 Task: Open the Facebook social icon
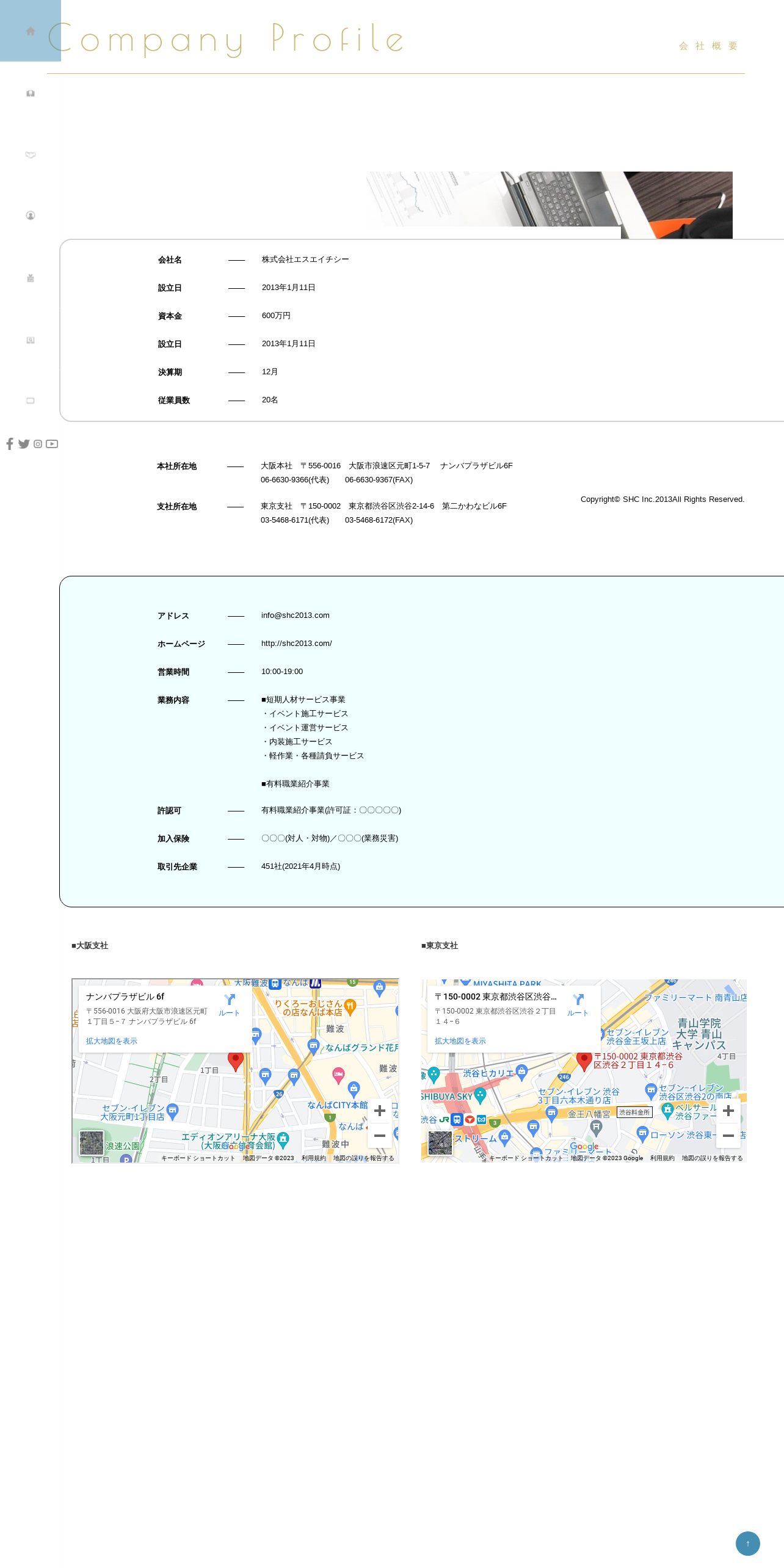pos(10,444)
